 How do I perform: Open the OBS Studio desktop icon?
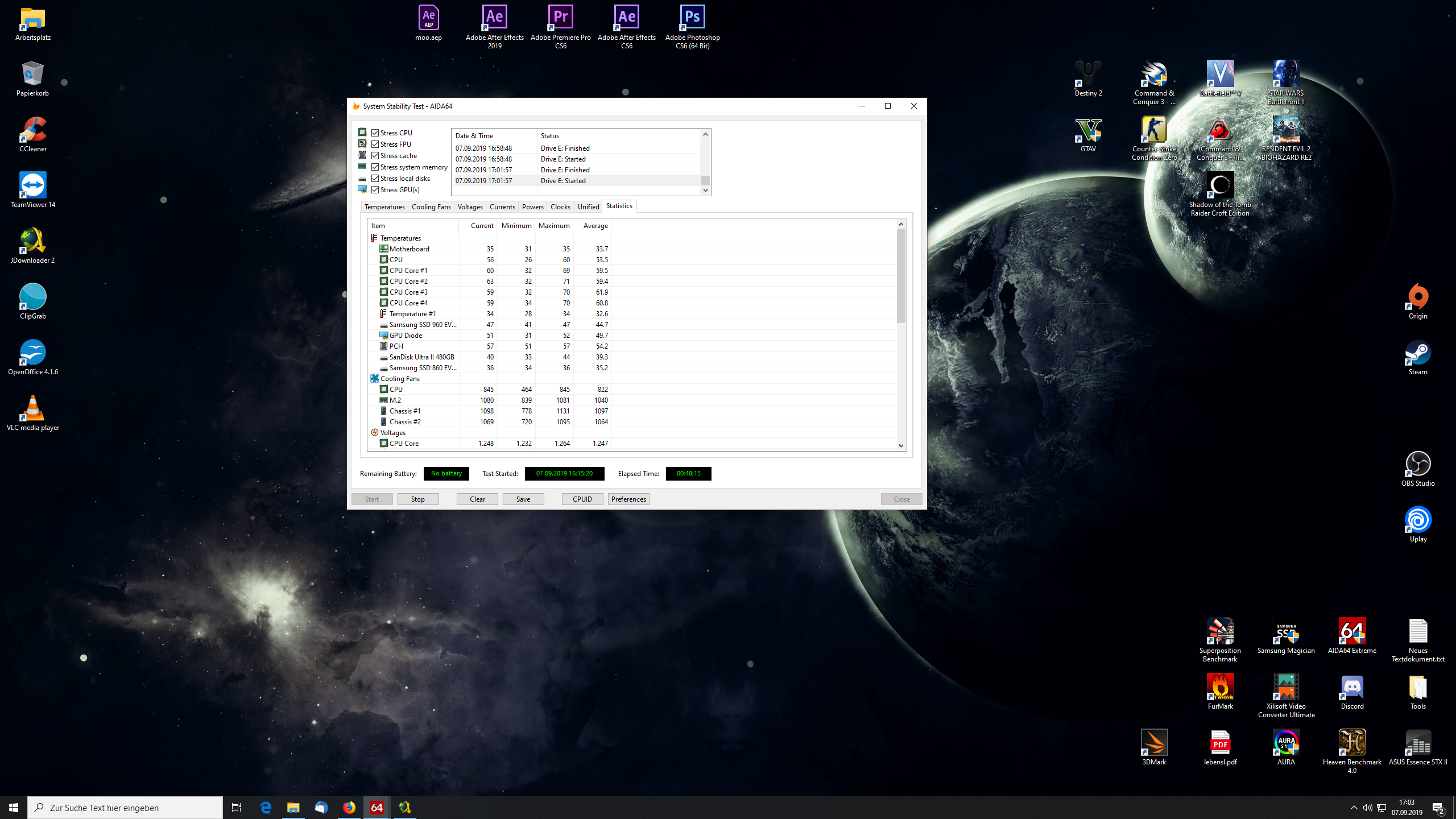pos(1418,464)
